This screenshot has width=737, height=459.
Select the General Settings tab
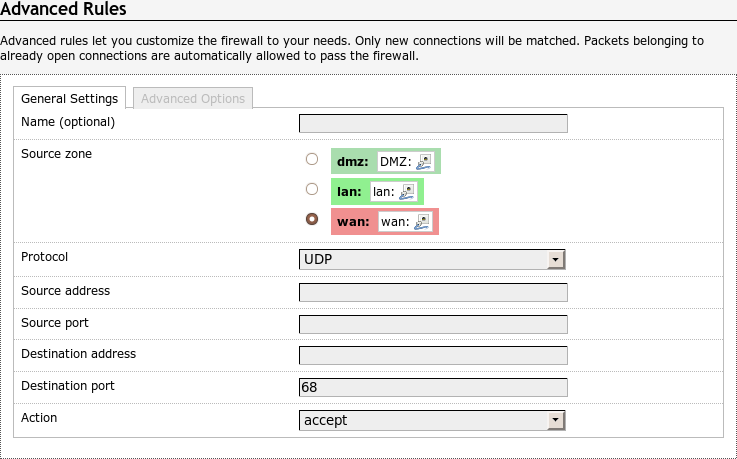click(x=70, y=98)
